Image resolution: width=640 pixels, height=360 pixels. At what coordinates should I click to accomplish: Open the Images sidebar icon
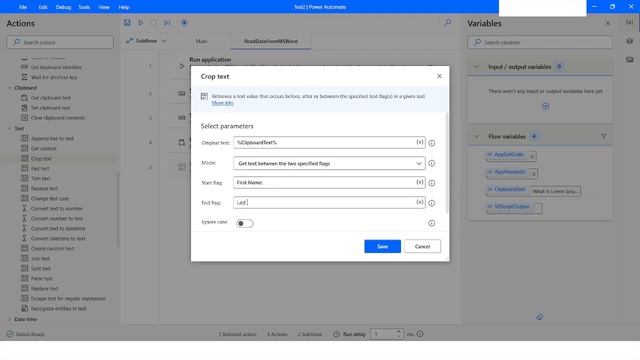pos(630,60)
